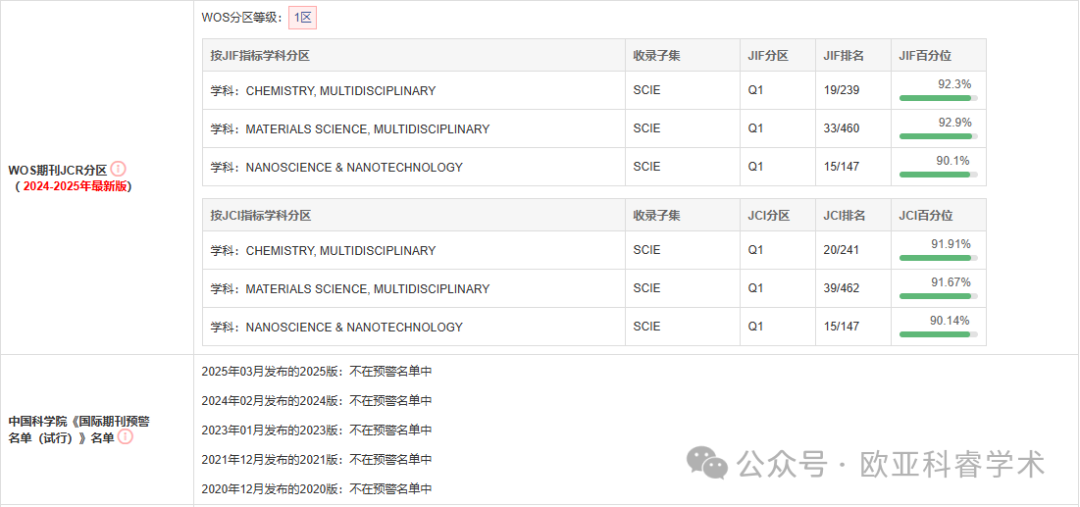
Task: Click the 91.67% JCI percentile bar
Action: 938,296
